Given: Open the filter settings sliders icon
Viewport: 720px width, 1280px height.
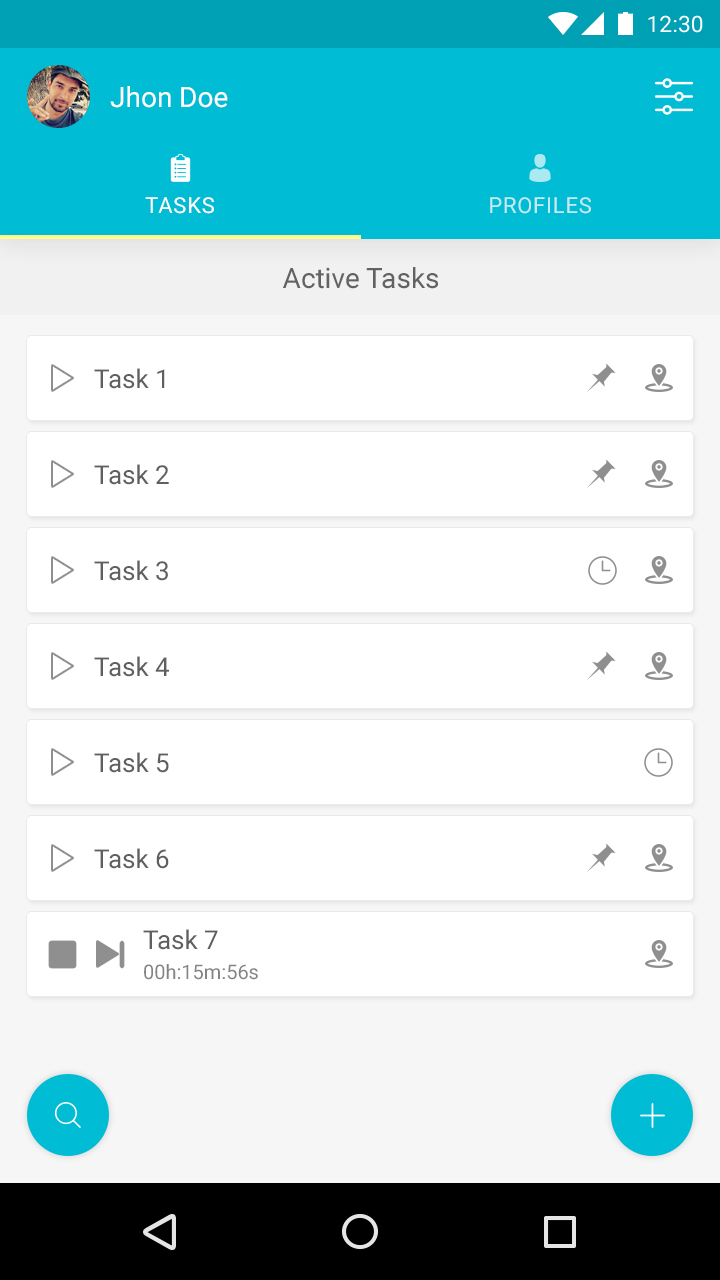Looking at the screenshot, I should point(674,97).
